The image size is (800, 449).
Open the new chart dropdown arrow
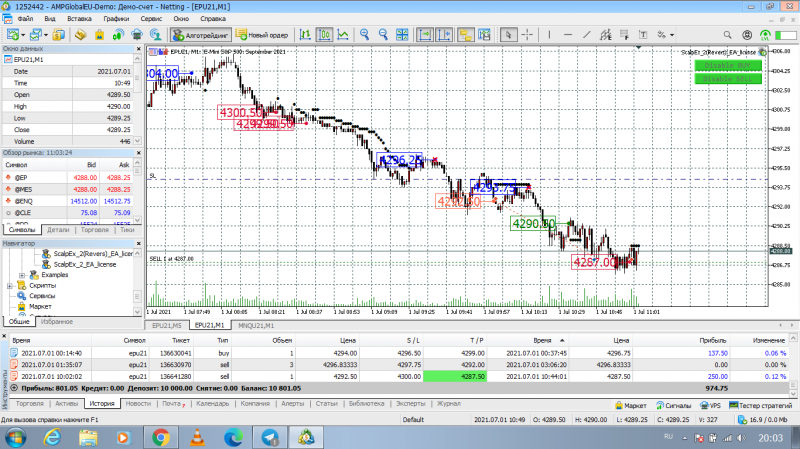(x=23, y=35)
